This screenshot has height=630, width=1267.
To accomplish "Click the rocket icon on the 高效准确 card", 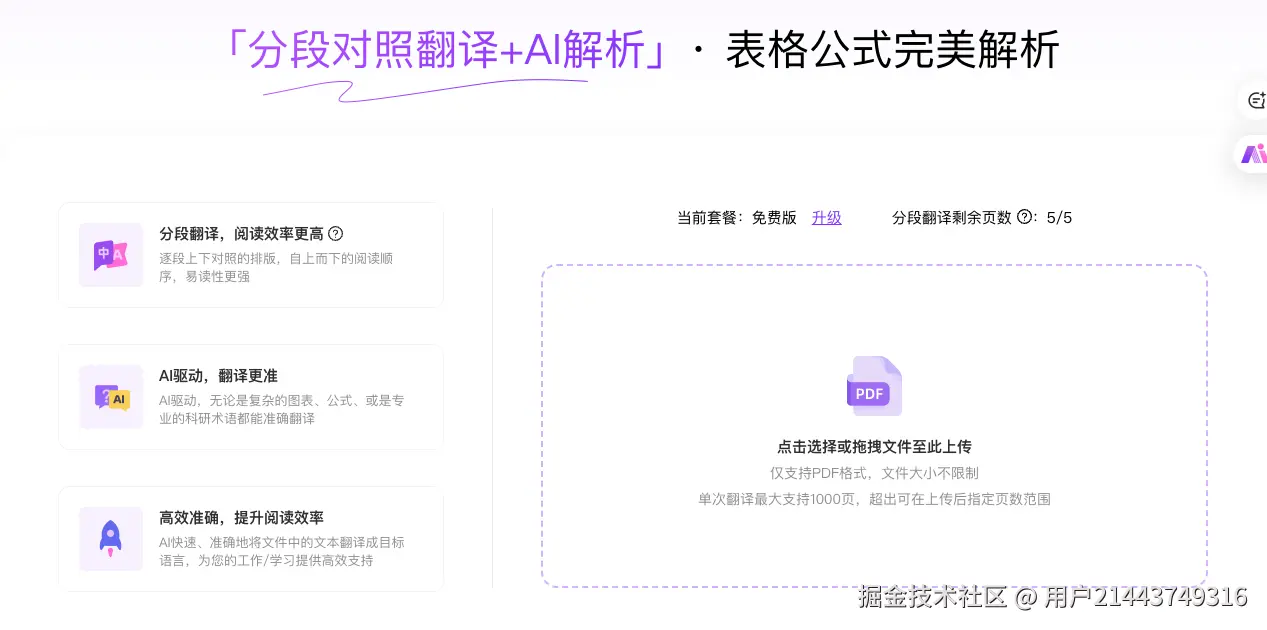I will coord(110,539).
